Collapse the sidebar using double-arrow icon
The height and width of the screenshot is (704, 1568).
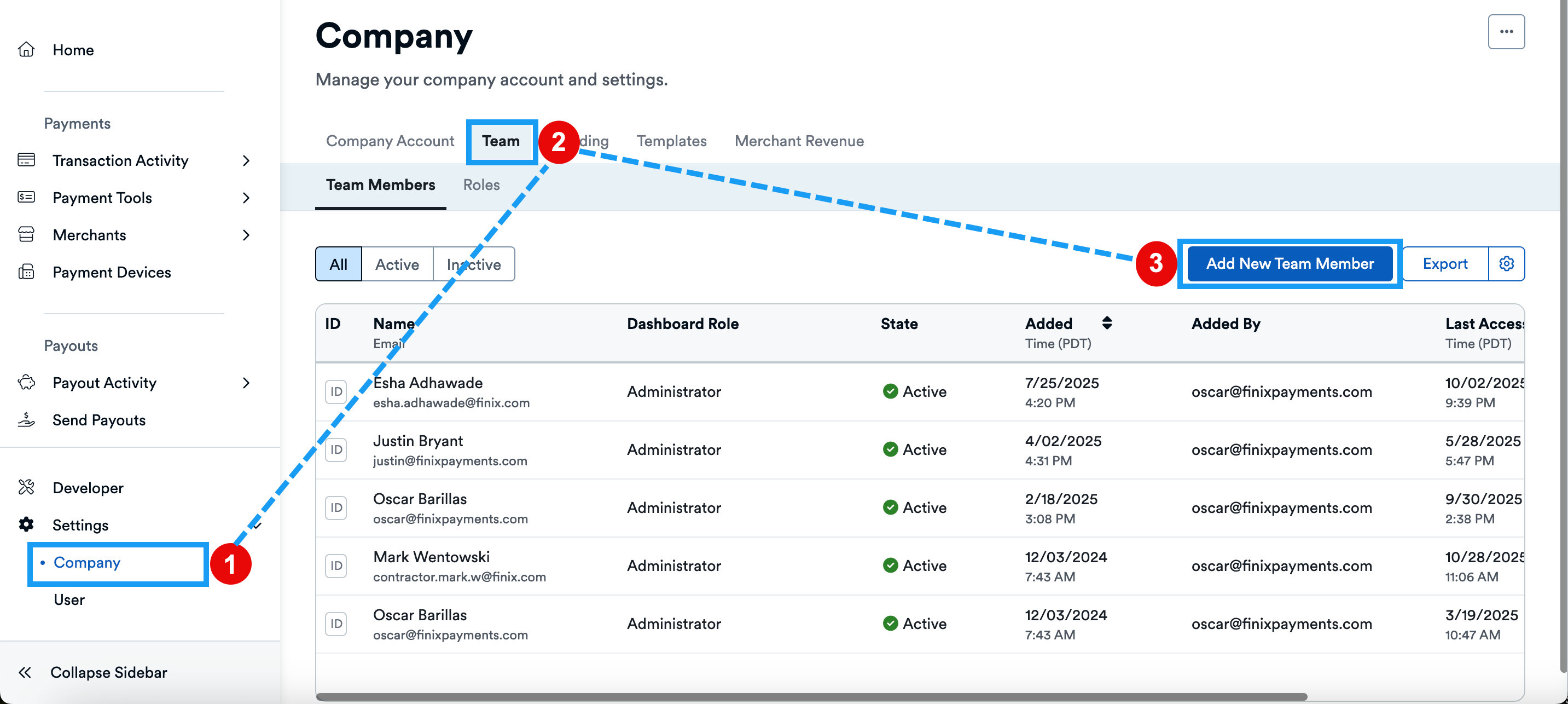pyautogui.click(x=25, y=672)
